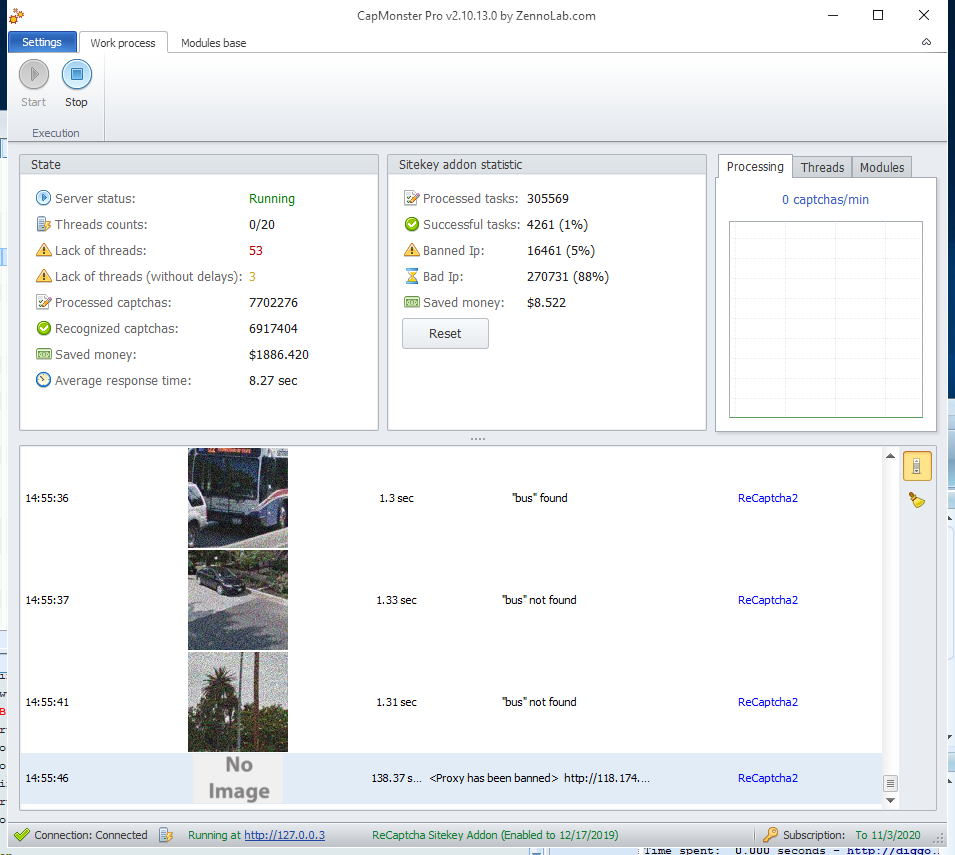This screenshot has width=955, height=855.
Task: Click the Server status icon
Action: click(x=43, y=199)
